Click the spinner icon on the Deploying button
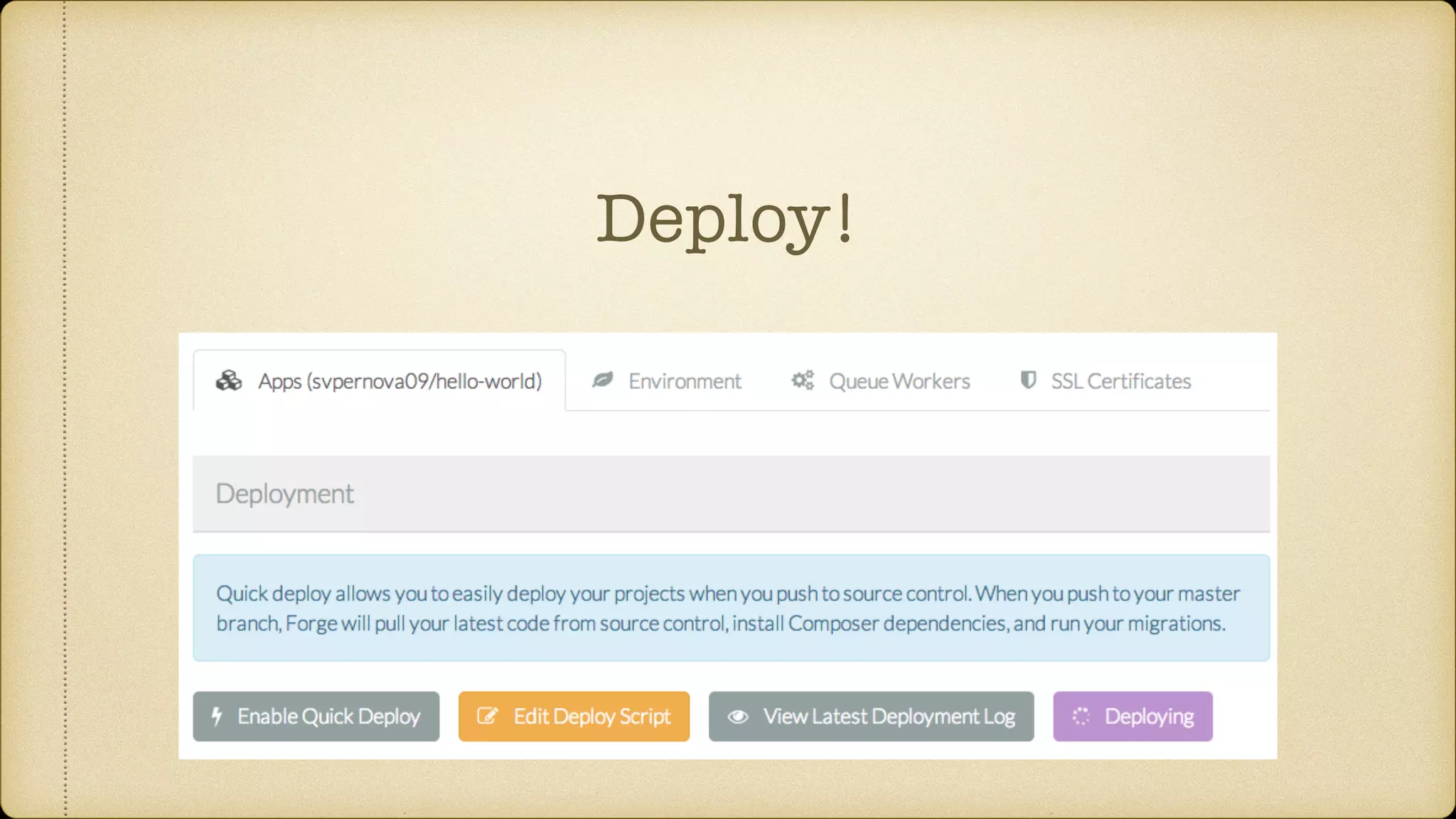Viewport: 1456px width, 819px height. (x=1081, y=716)
